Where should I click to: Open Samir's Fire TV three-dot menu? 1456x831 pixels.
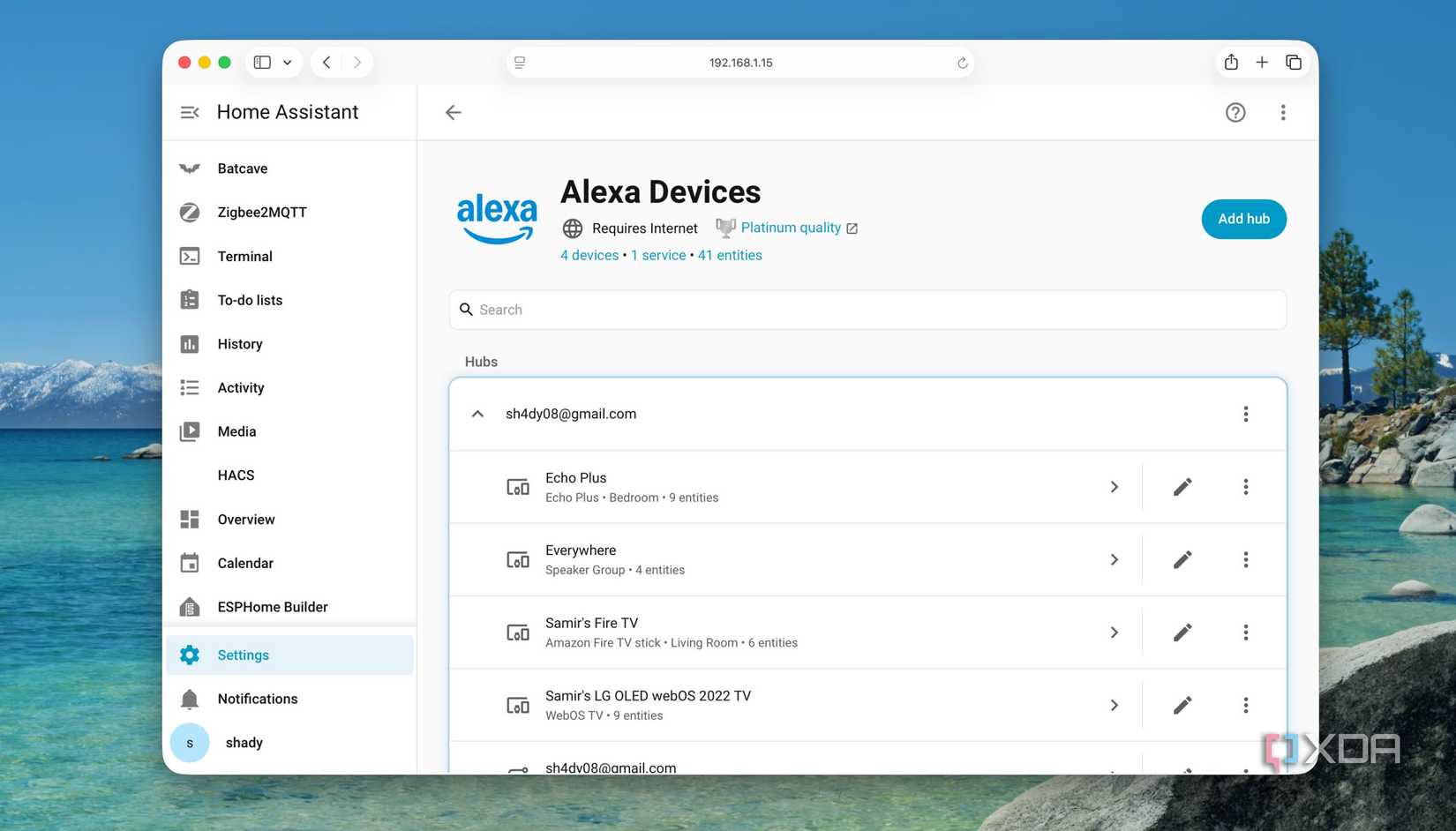[1246, 633]
